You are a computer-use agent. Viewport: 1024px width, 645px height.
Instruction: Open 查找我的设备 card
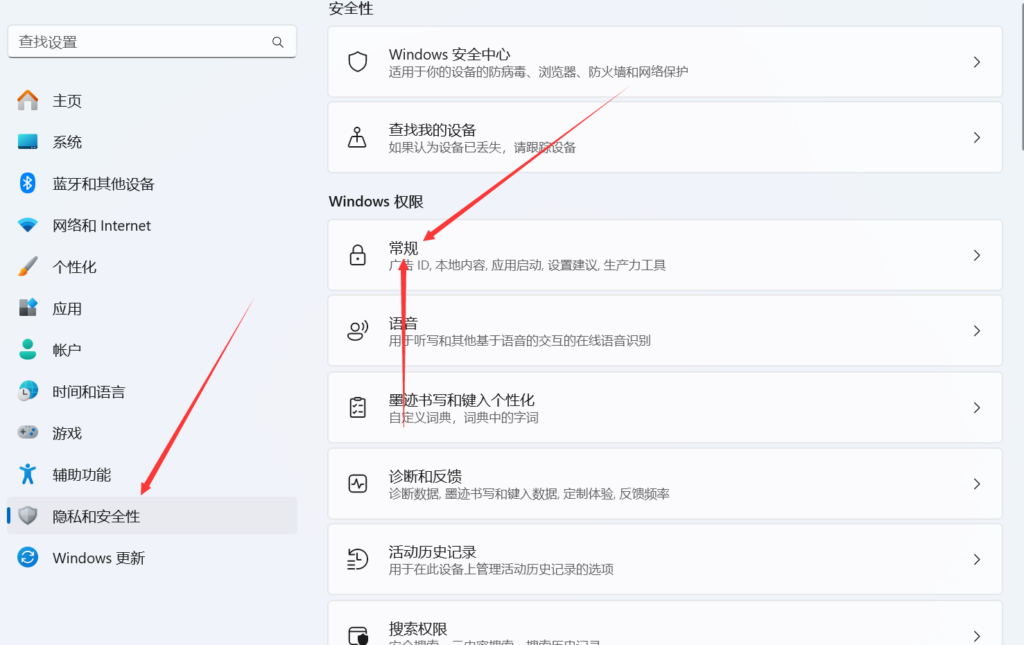click(x=665, y=138)
